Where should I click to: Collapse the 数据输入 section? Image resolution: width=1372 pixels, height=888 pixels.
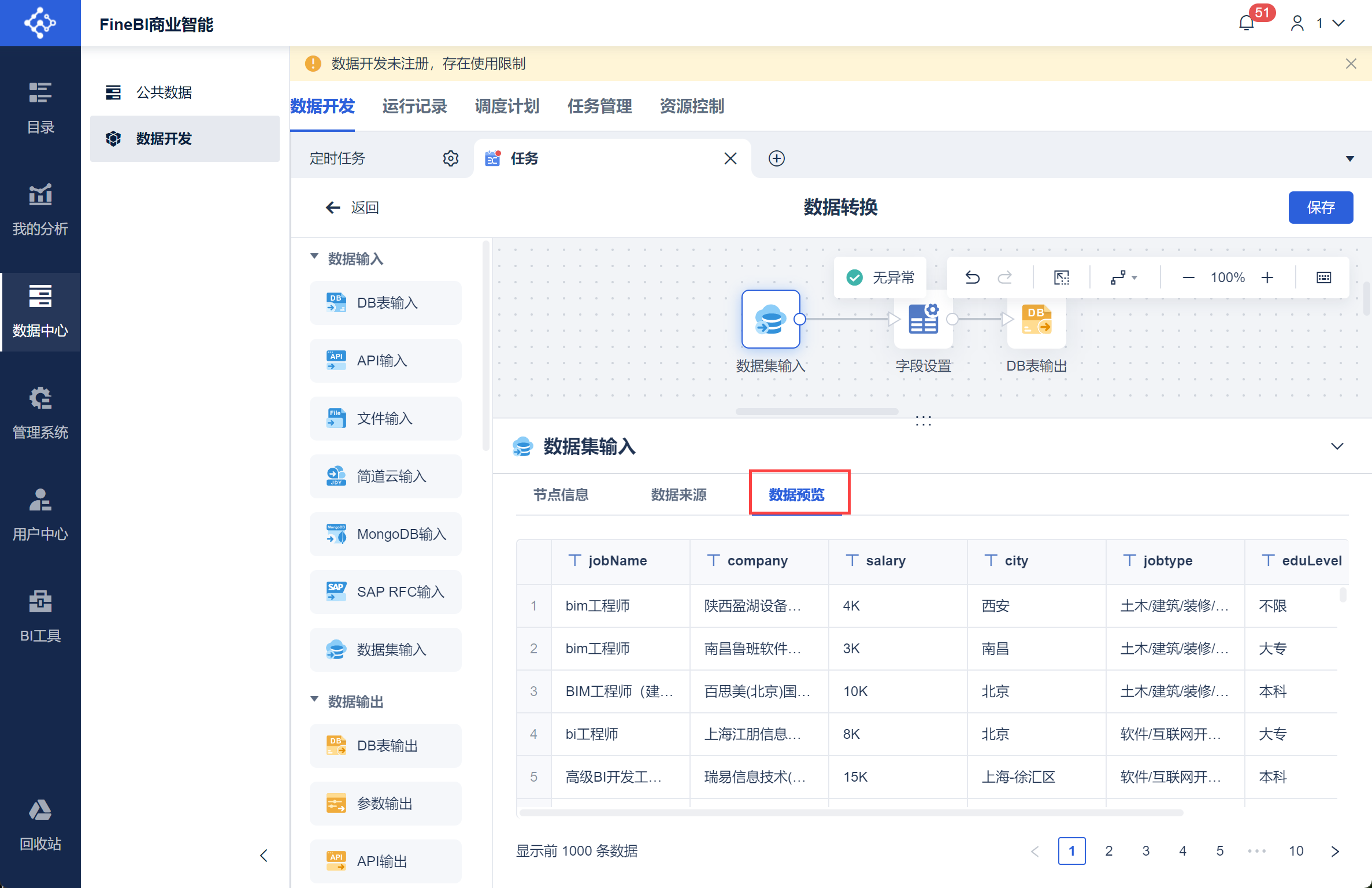pyautogui.click(x=314, y=257)
